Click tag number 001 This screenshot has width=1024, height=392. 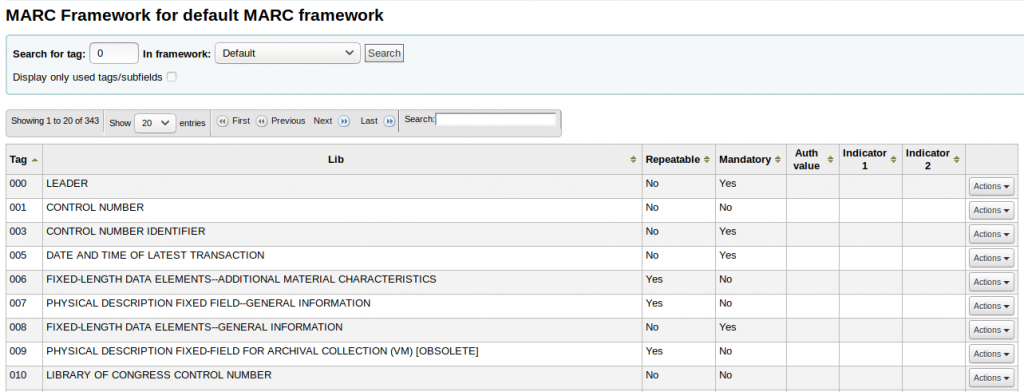coord(18,207)
